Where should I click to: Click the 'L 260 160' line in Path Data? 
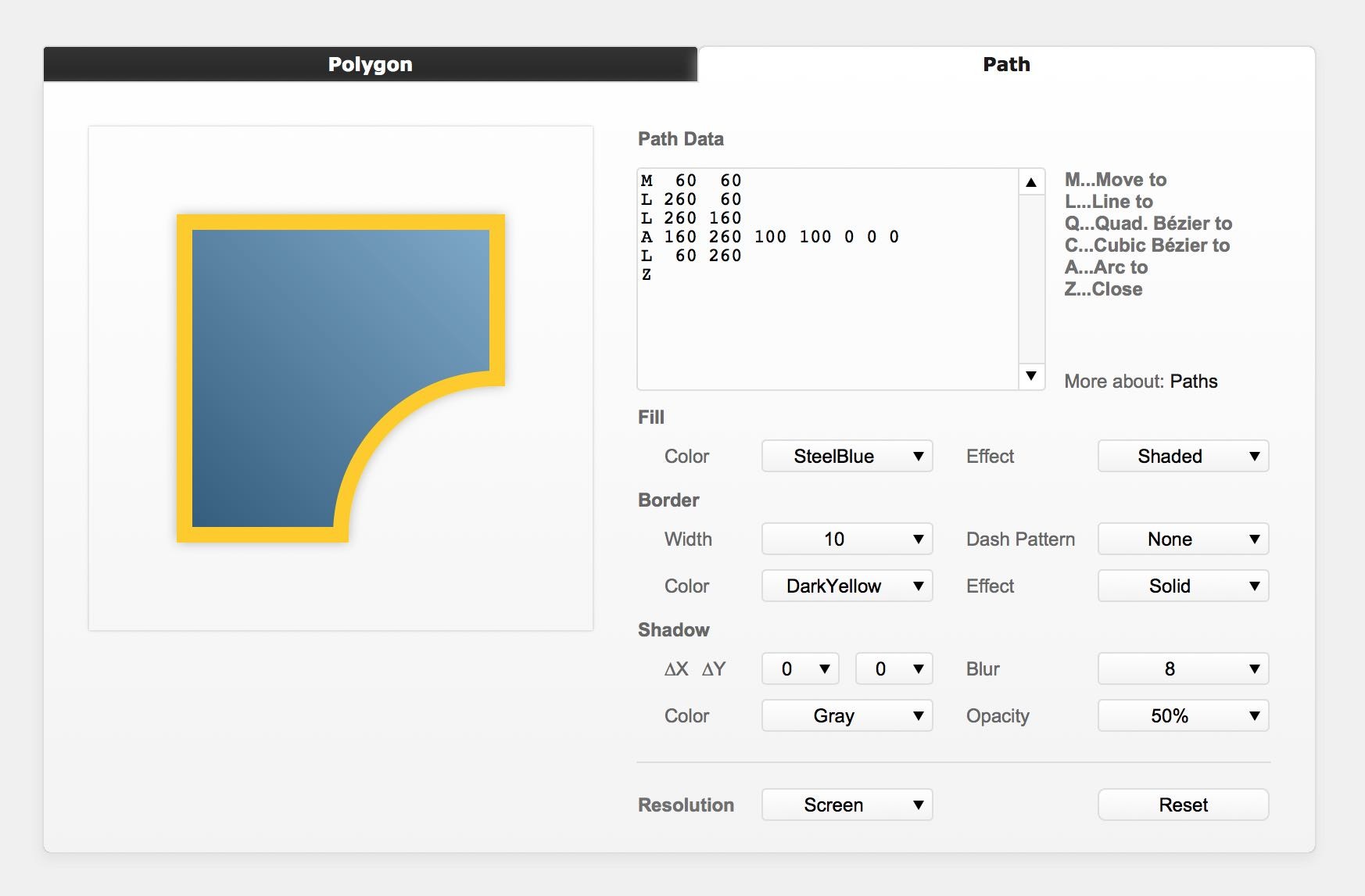click(691, 218)
